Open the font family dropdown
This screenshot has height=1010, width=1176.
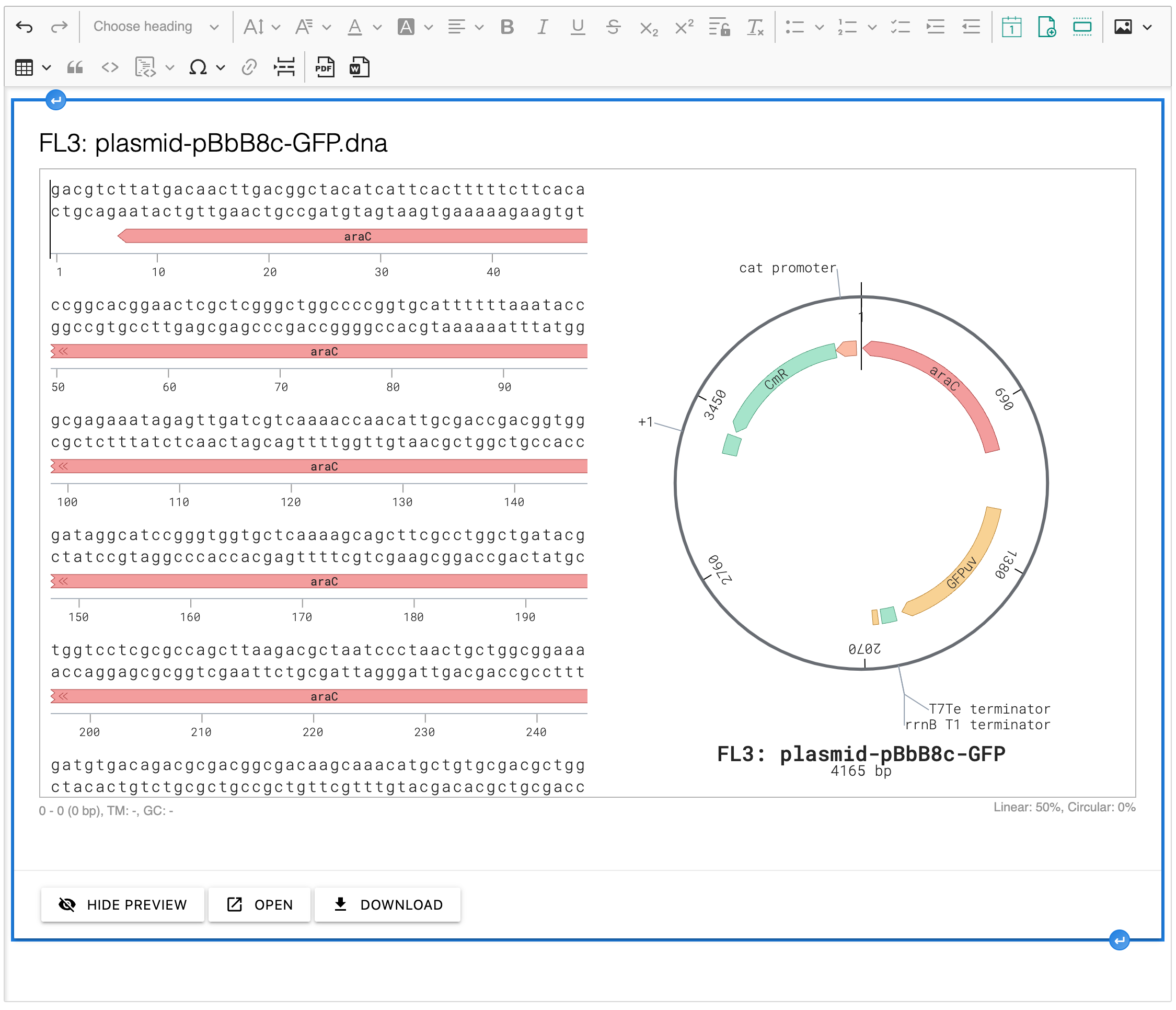(313, 27)
